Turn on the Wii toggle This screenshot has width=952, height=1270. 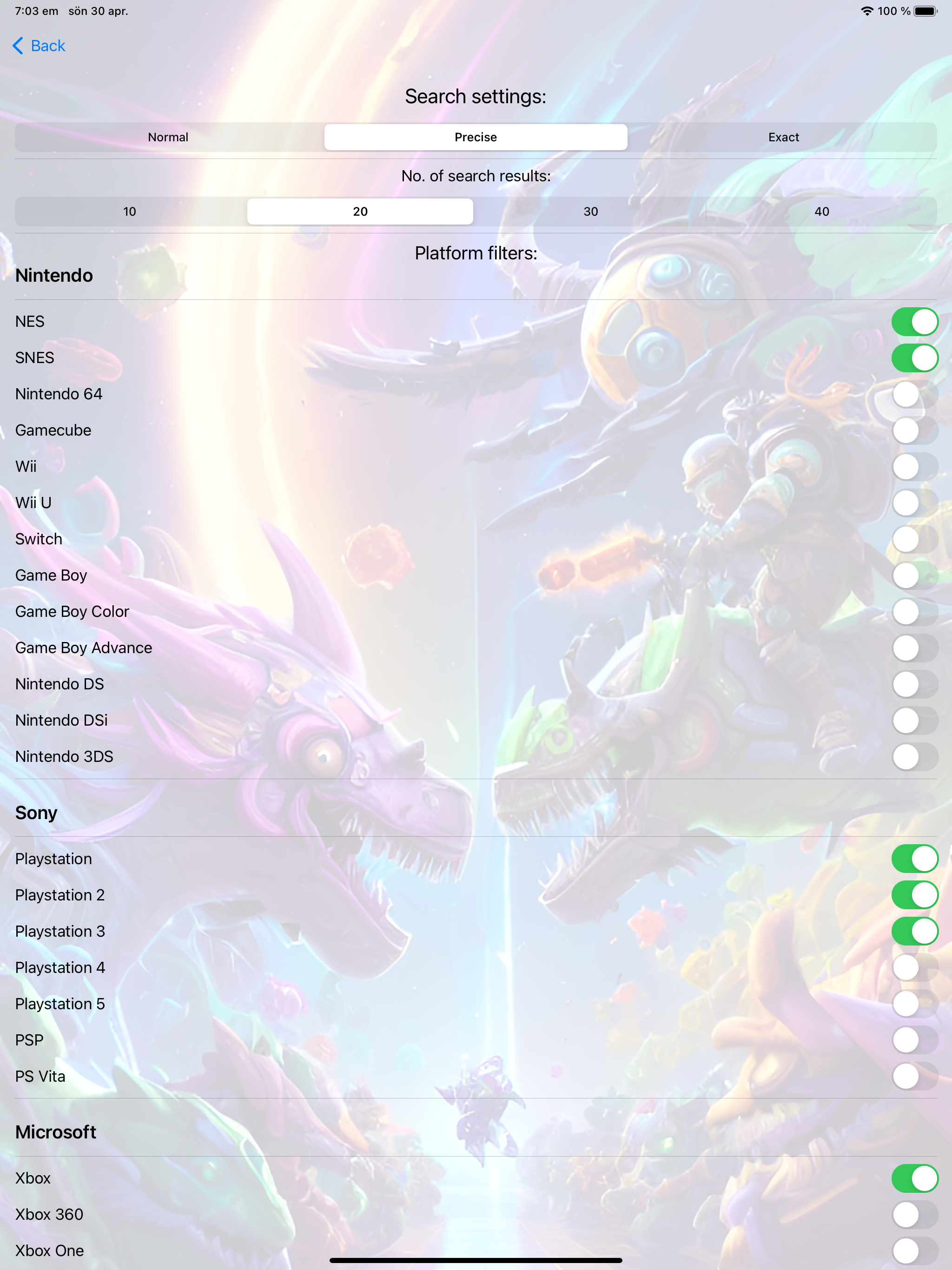915,467
